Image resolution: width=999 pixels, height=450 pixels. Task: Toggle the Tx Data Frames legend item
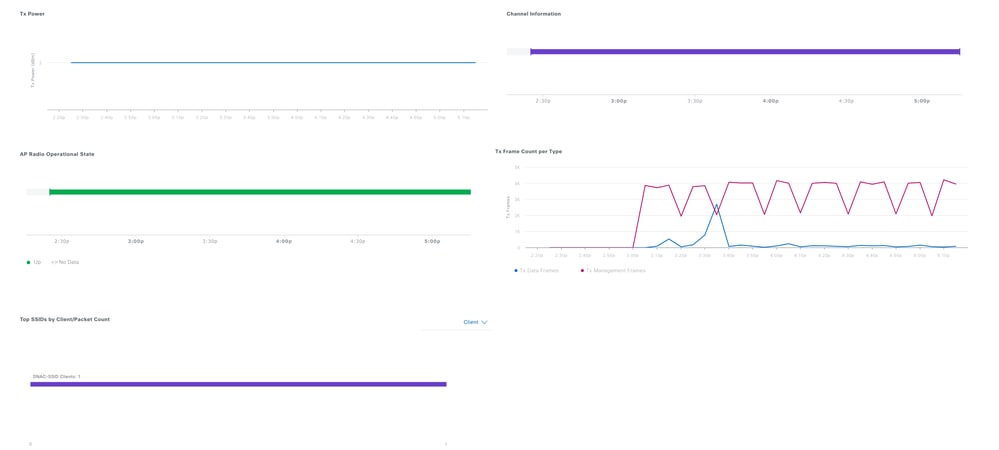(x=536, y=270)
